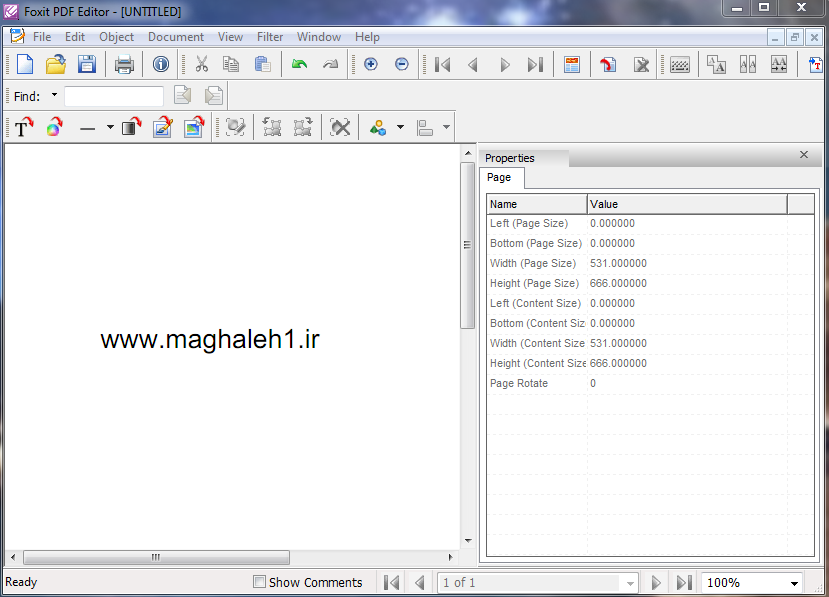The image size is (829, 597).
Task: Select the line drawing tool
Action: click(87, 128)
